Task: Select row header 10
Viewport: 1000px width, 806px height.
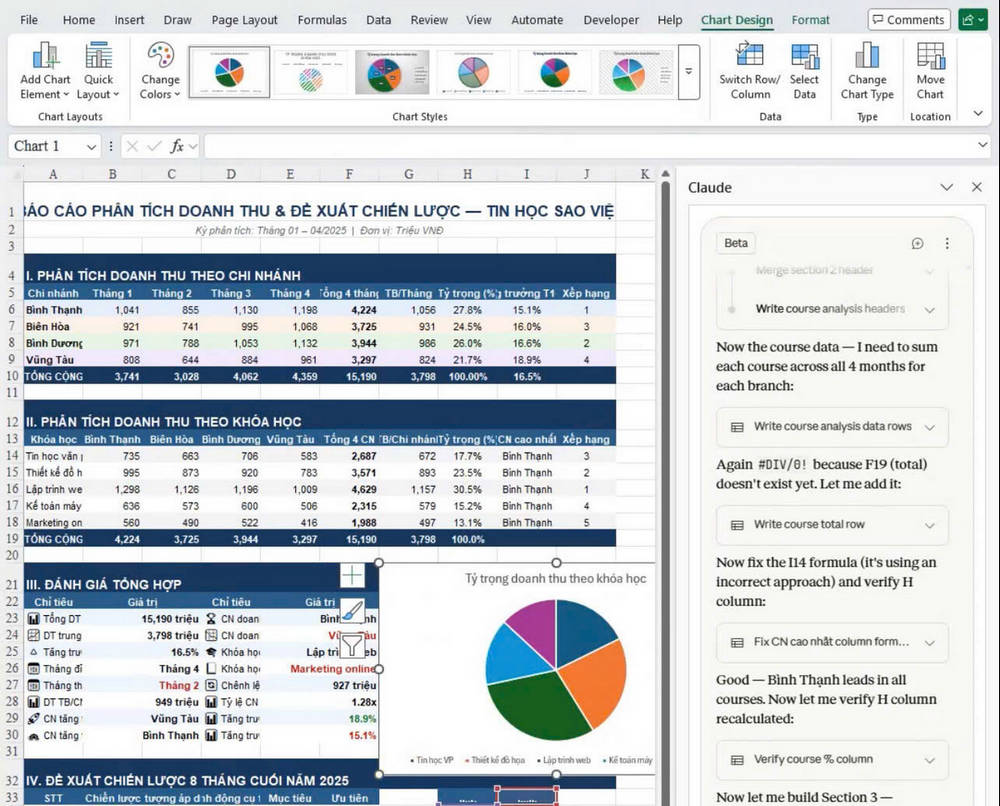Action: pos(11,376)
